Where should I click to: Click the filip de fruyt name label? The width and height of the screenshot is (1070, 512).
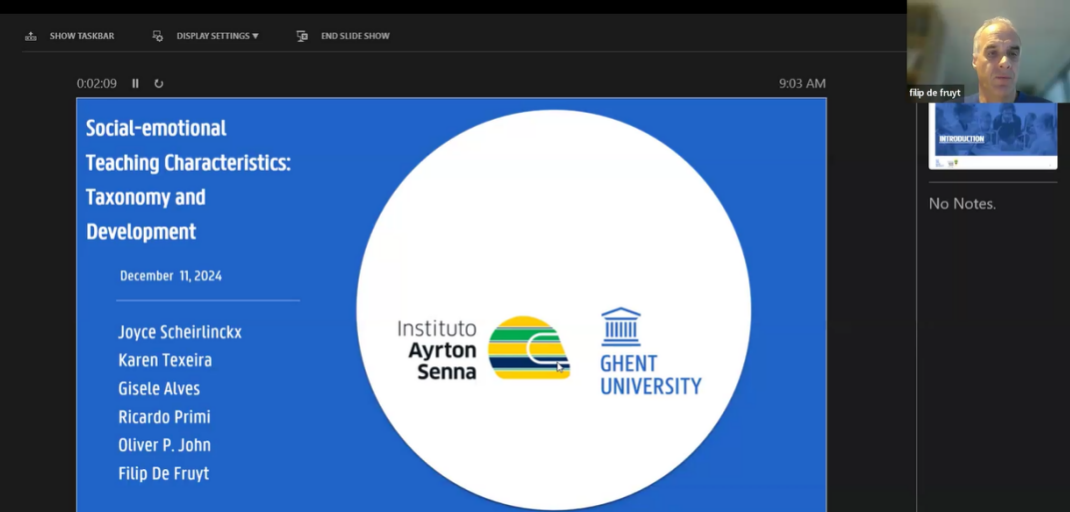(x=934, y=93)
